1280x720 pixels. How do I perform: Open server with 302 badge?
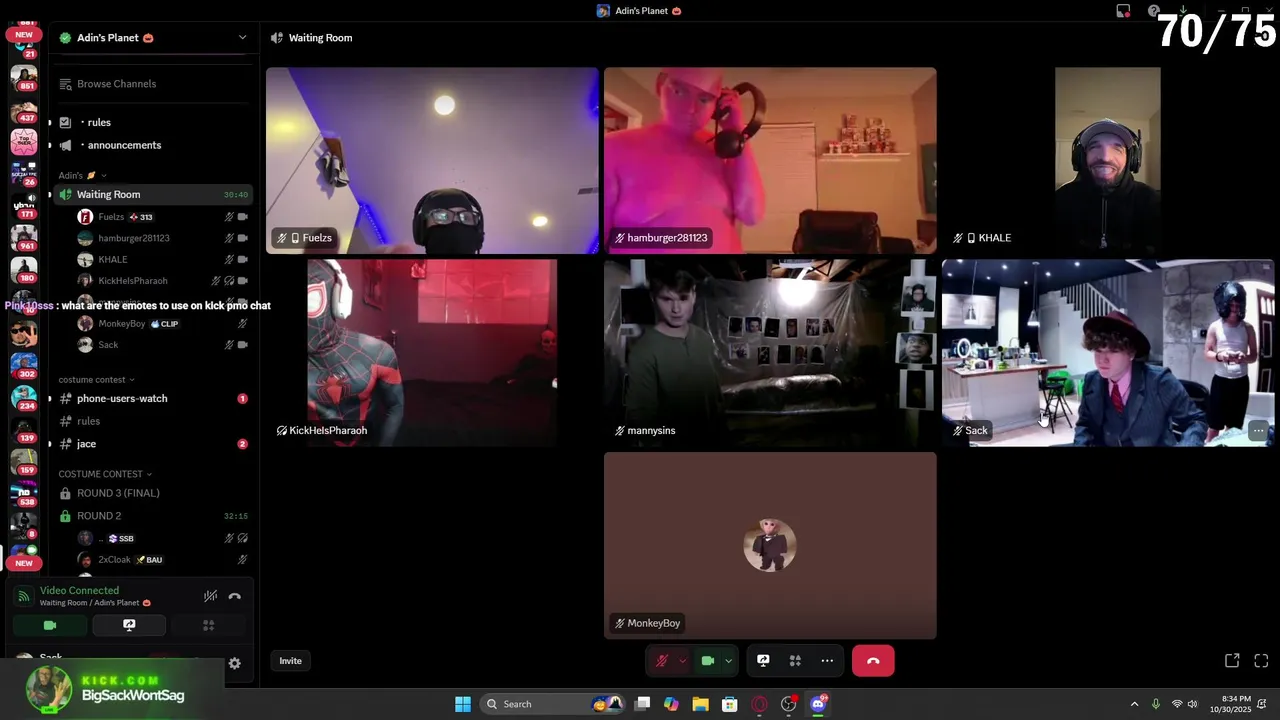pos(24,366)
